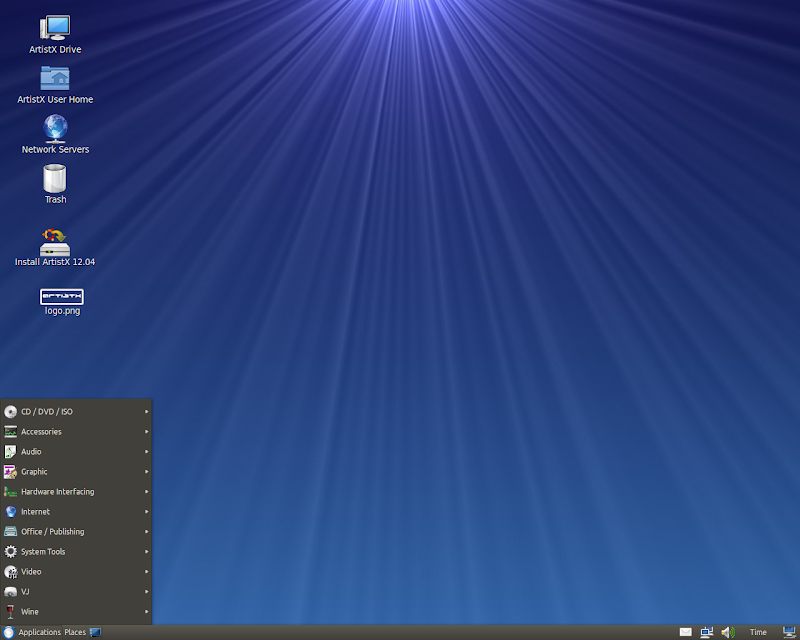This screenshot has height=640, width=800.
Task: Expand the Audio submenu
Action: [77, 451]
